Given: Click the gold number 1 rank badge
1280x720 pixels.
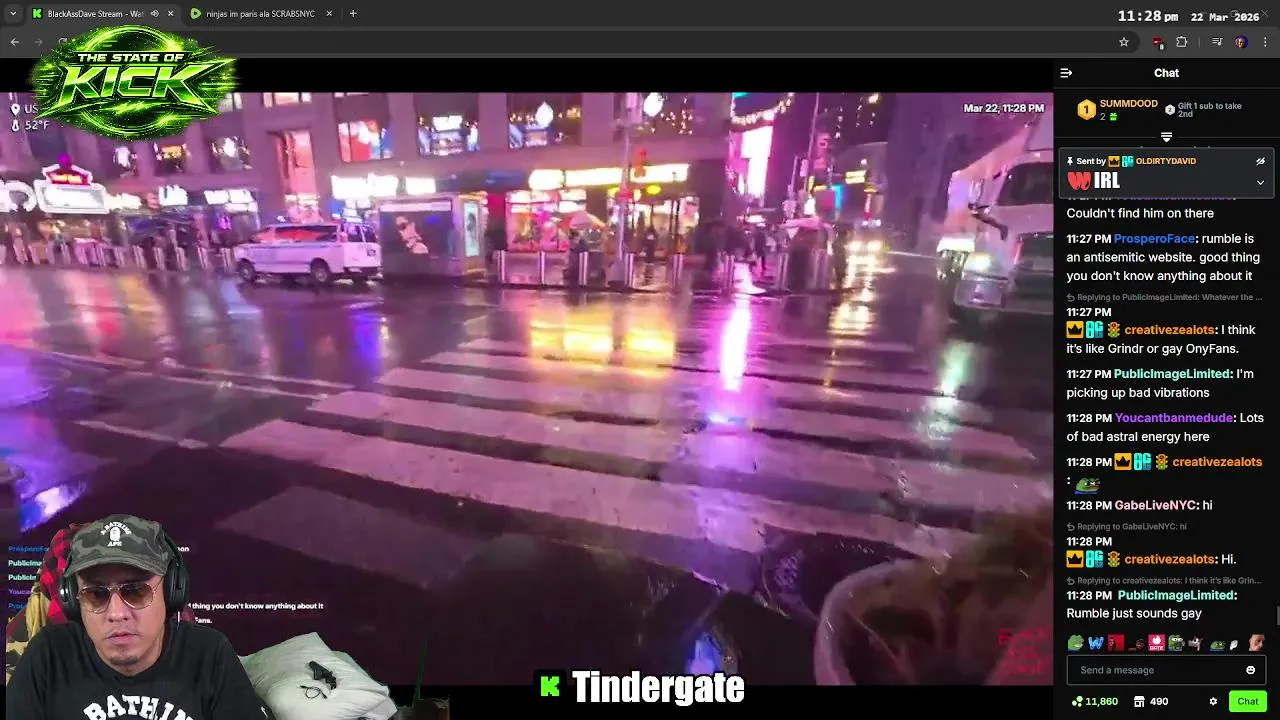Looking at the screenshot, I should tap(1086, 110).
